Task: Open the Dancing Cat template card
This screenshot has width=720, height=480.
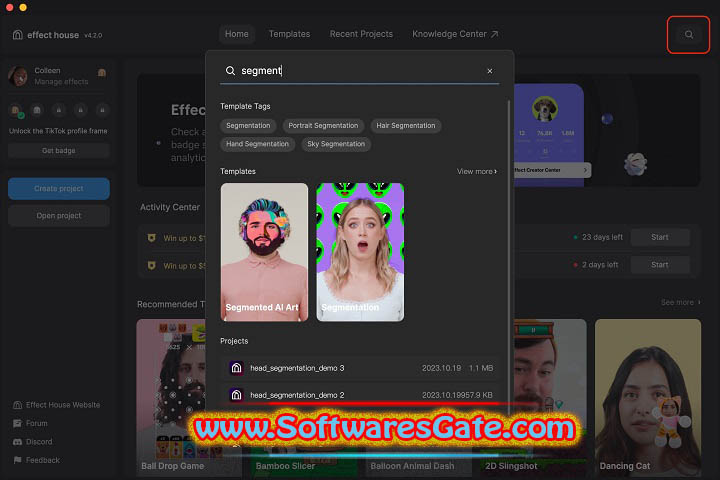Action: pyautogui.click(x=648, y=397)
